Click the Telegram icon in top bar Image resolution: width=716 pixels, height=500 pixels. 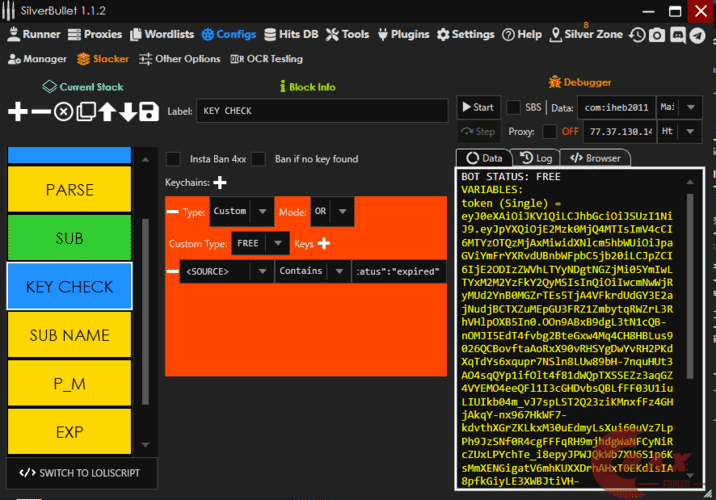coord(699,34)
